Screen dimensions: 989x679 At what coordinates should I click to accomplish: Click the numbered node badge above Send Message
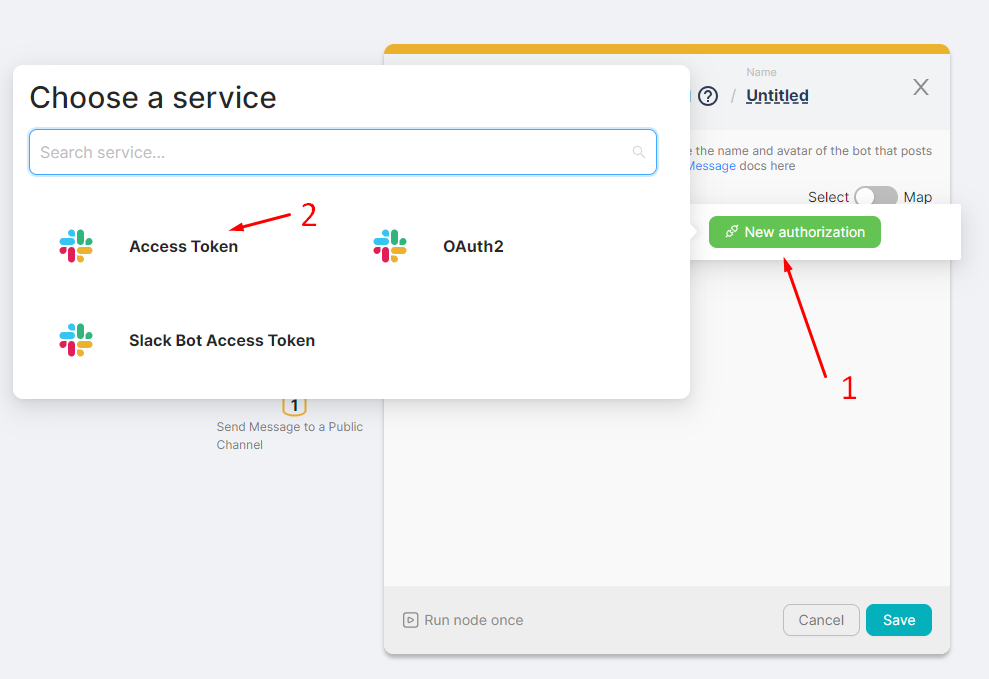click(x=293, y=405)
